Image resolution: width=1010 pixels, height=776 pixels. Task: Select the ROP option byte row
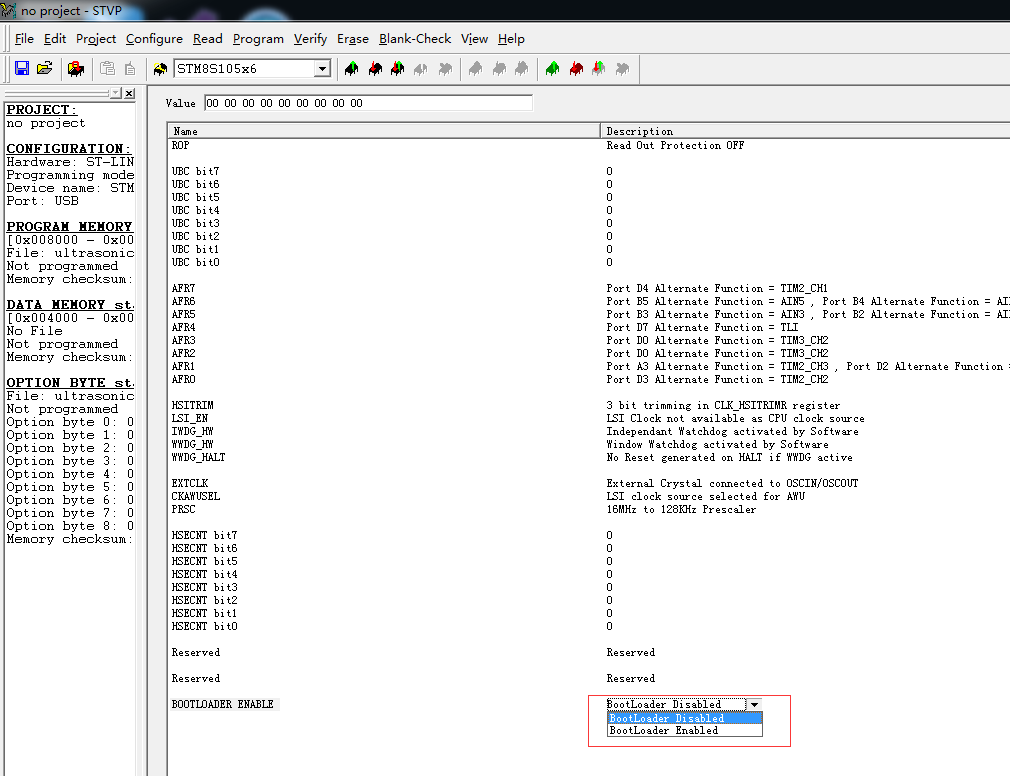[x=300, y=144]
